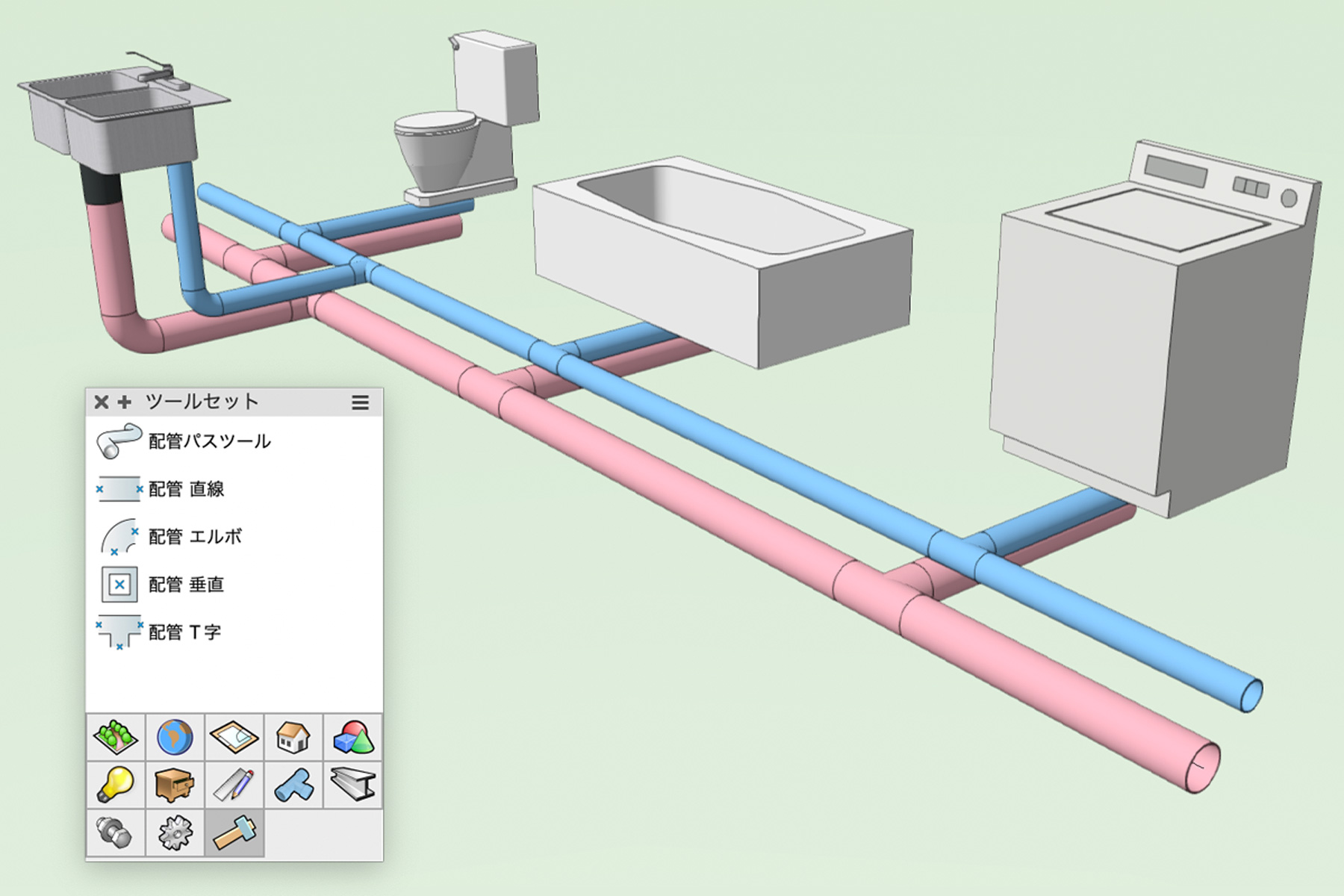Select the bathtub 3D object
Image resolution: width=1344 pixels, height=896 pixels.
pyautogui.click(x=723, y=261)
